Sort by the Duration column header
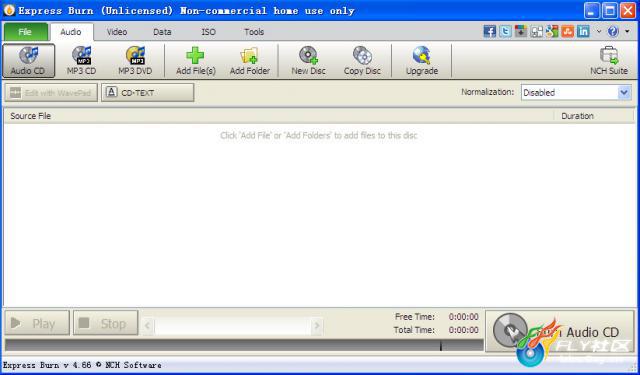The width and height of the screenshot is (640, 375). (x=593, y=116)
